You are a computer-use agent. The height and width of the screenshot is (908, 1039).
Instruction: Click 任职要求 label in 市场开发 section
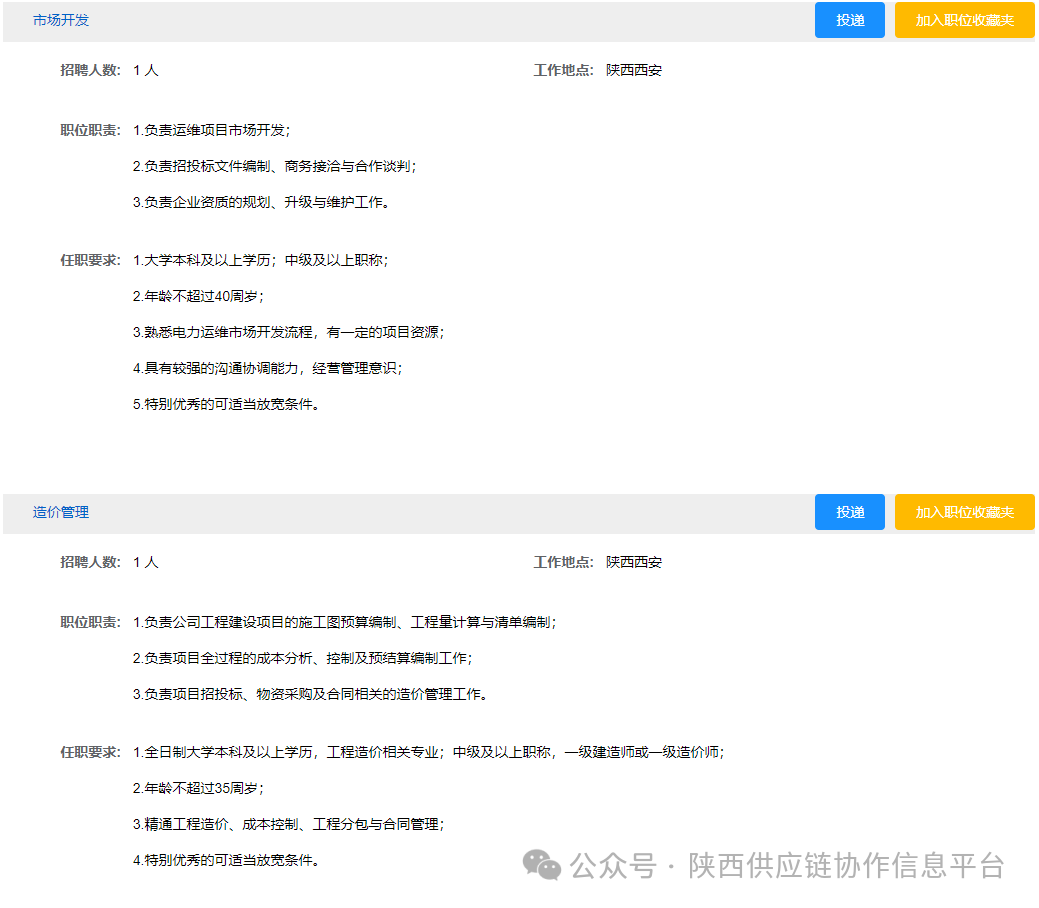(x=90, y=260)
